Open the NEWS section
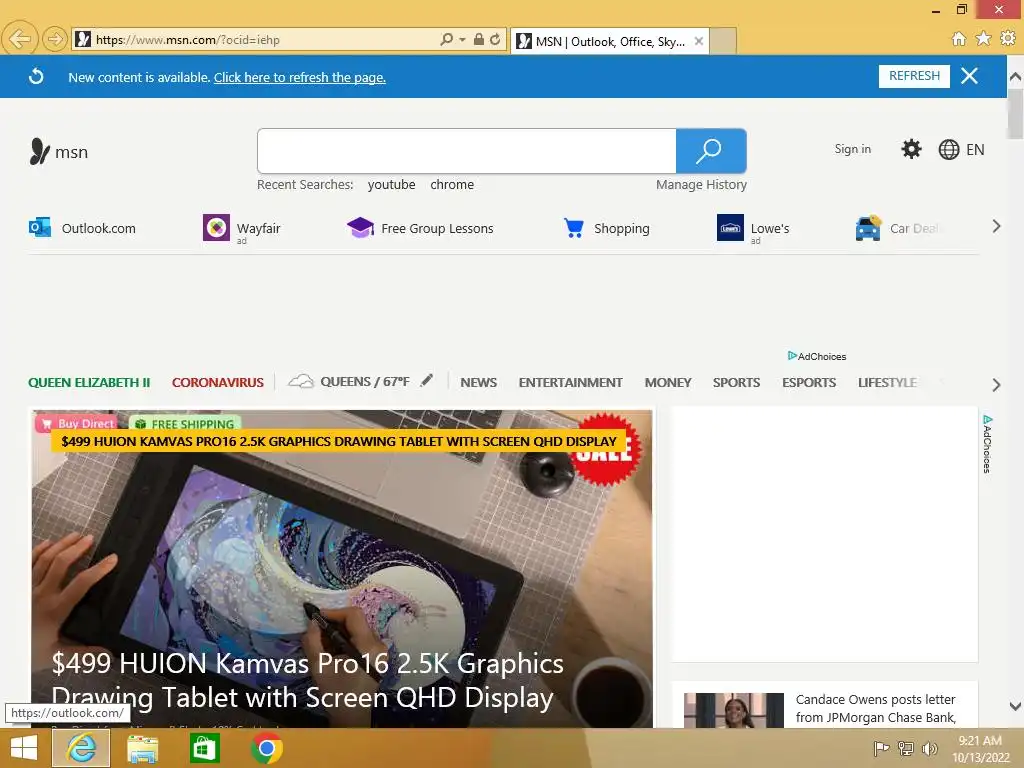This screenshot has height=768, width=1024. [479, 383]
